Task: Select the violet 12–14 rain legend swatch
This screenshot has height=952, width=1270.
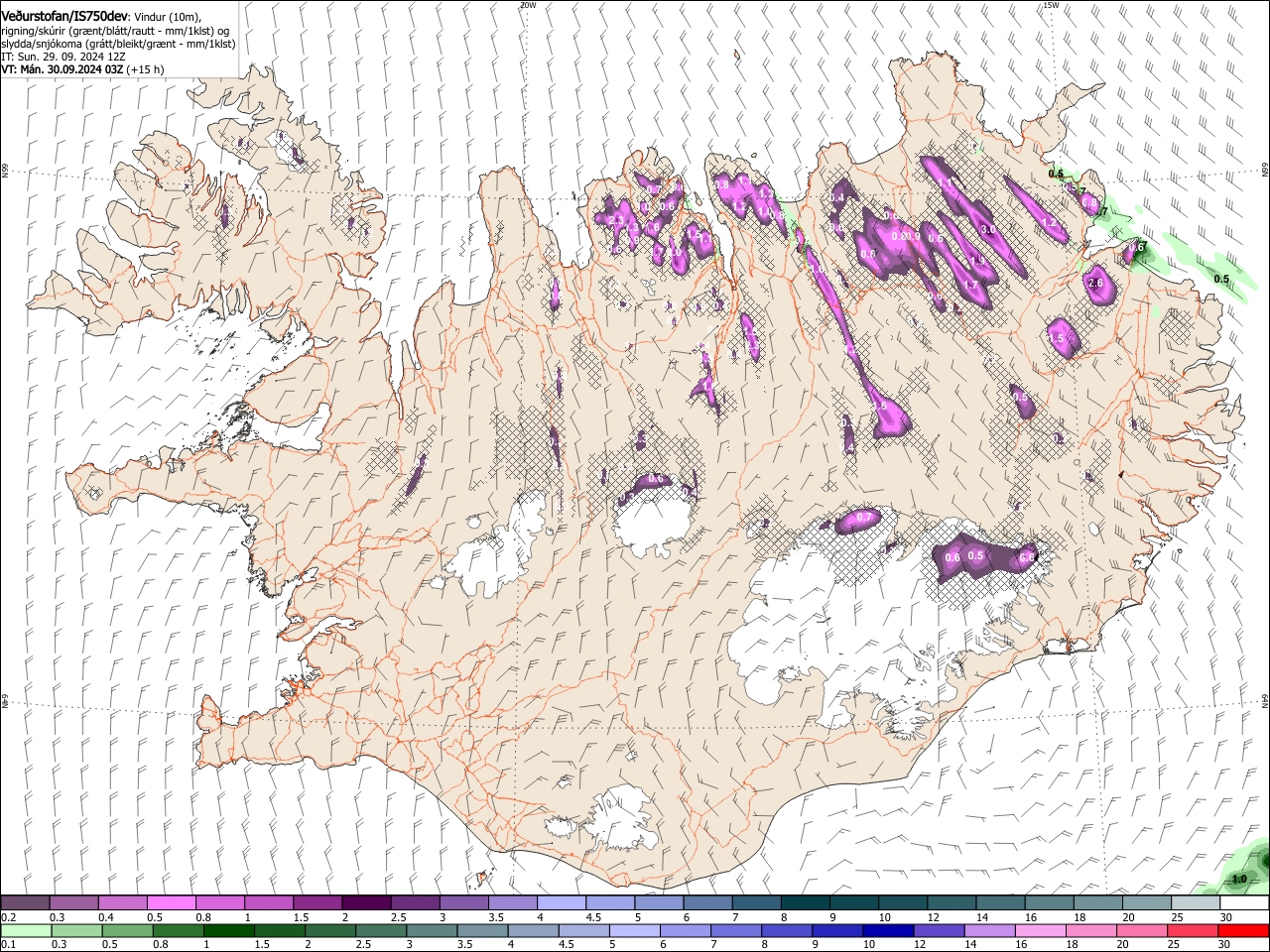Action: coord(939,930)
